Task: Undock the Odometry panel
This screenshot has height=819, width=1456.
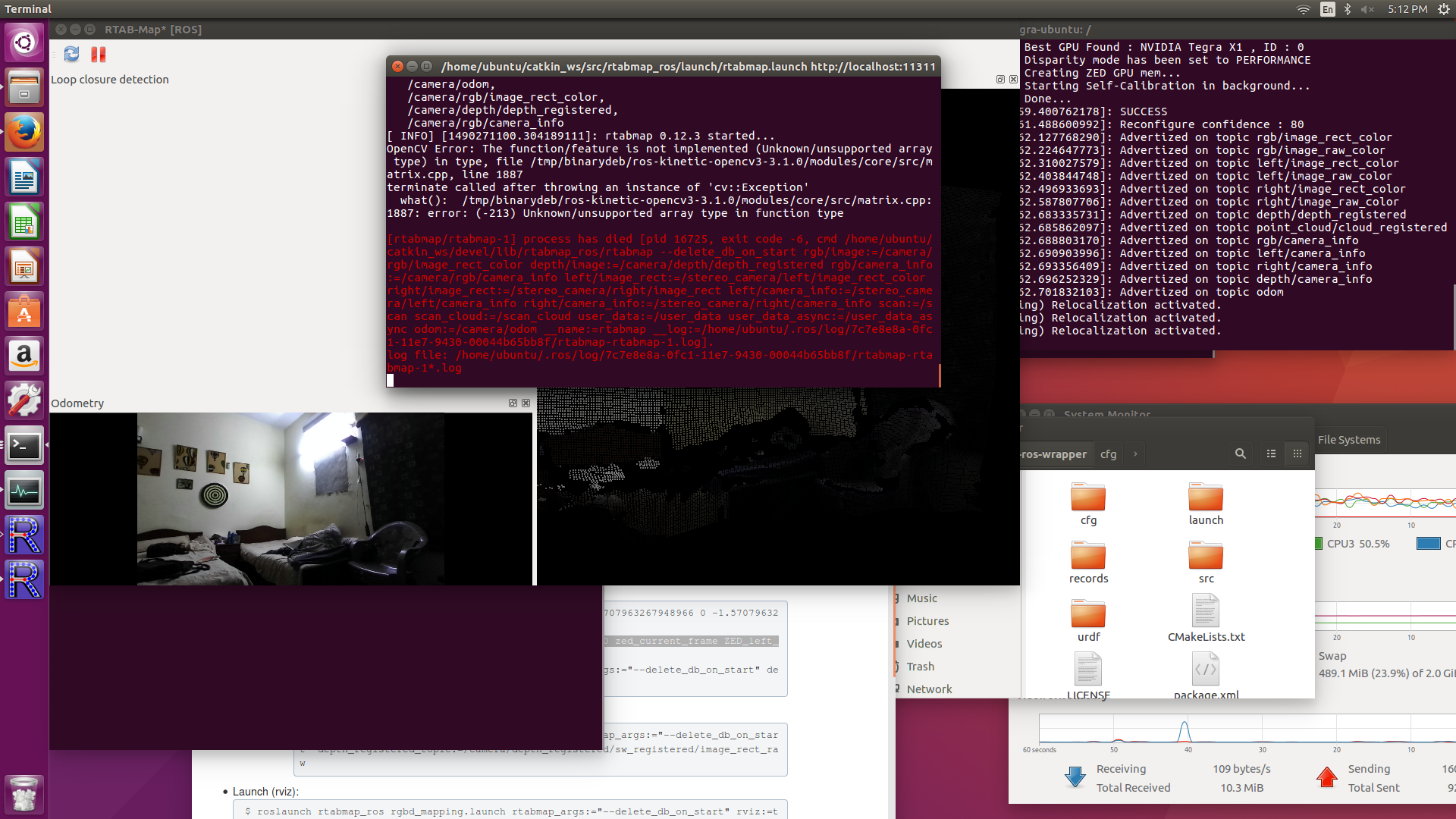Action: pos(513,403)
